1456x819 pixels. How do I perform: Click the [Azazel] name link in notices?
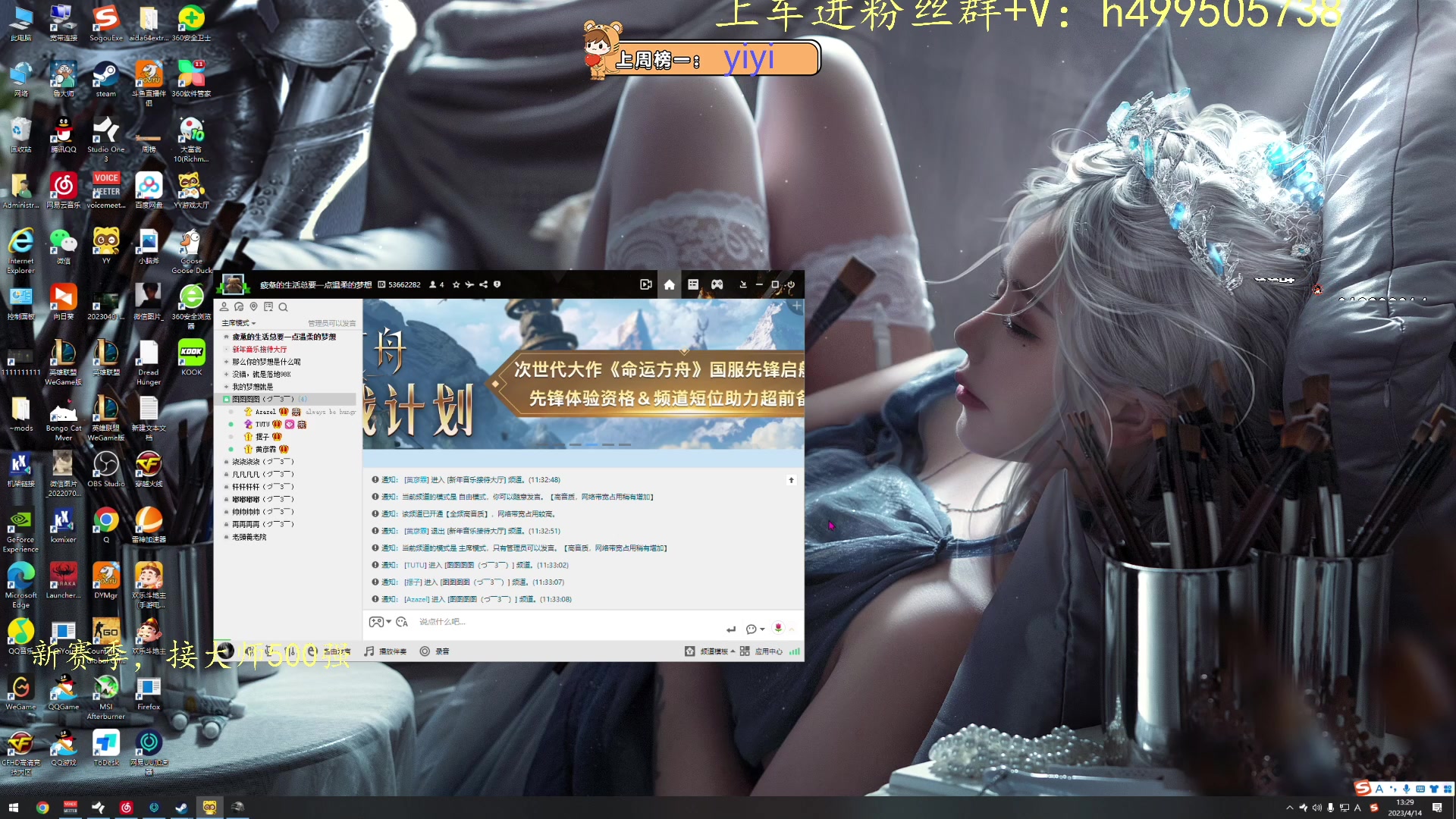[x=416, y=600]
